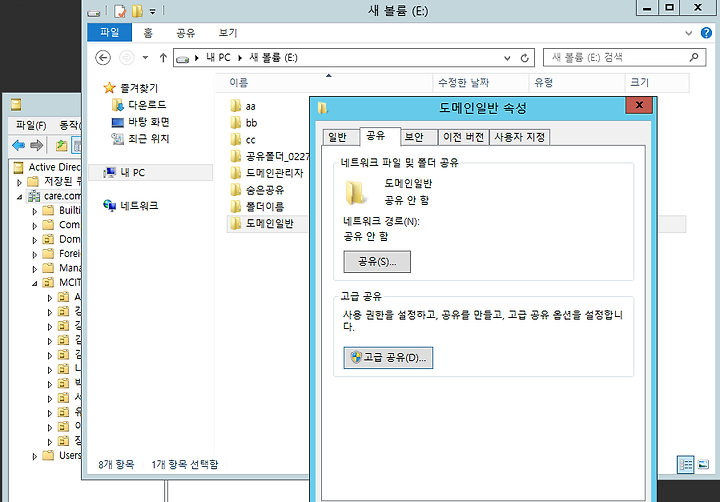
Task: Switch to the 사용자 지정 tab
Action: point(519,137)
